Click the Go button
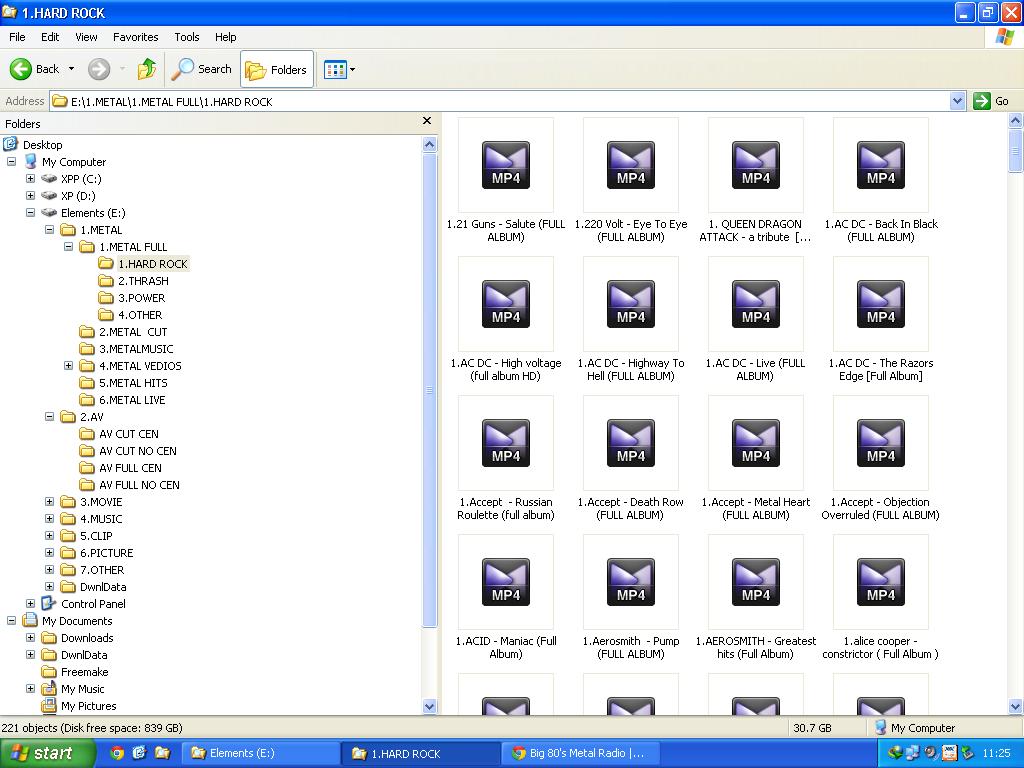Viewport: 1024px width, 768px height. pos(992,101)
